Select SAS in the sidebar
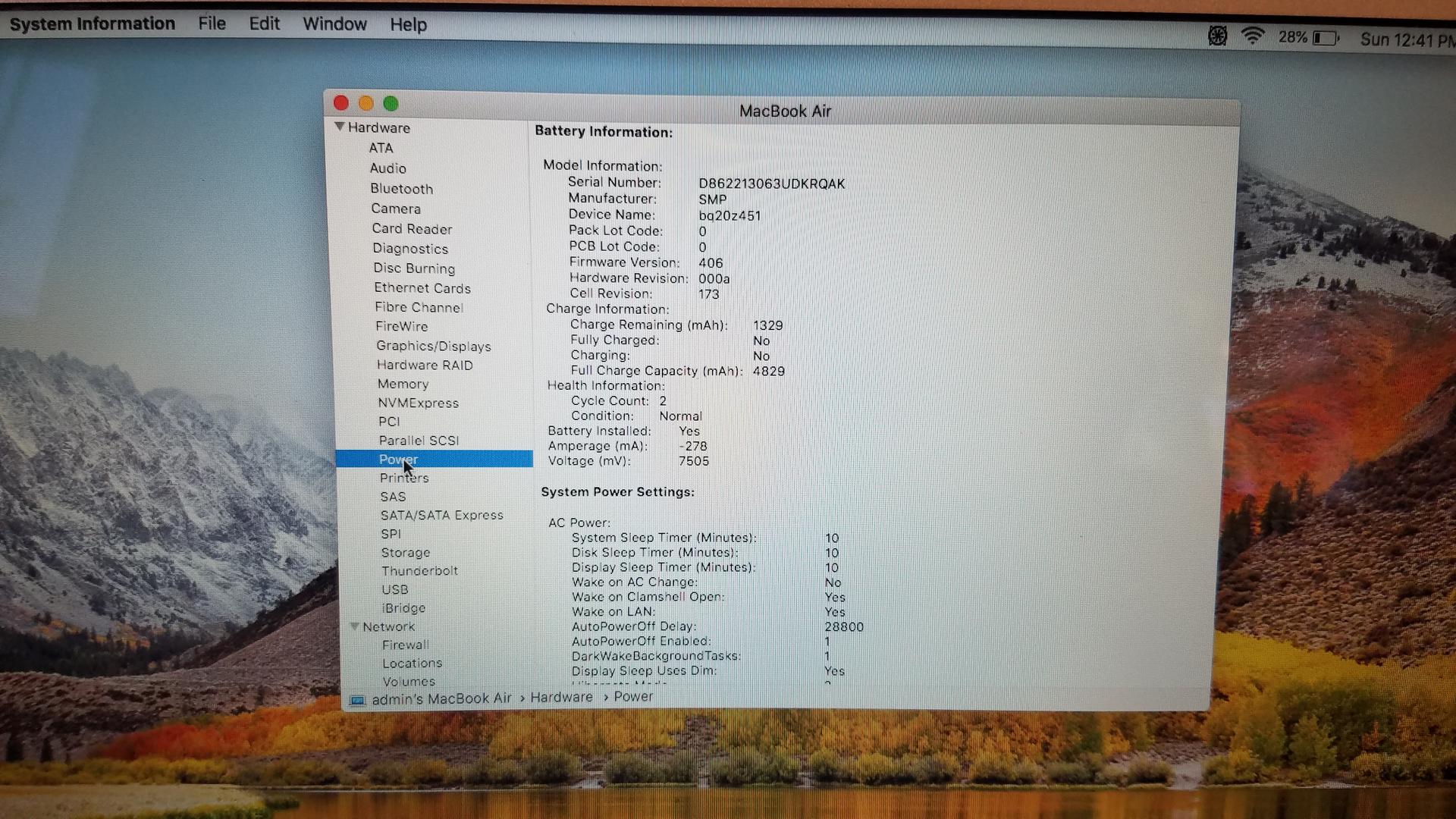This screenshot has width=1456, height=819. click(393, 497)
